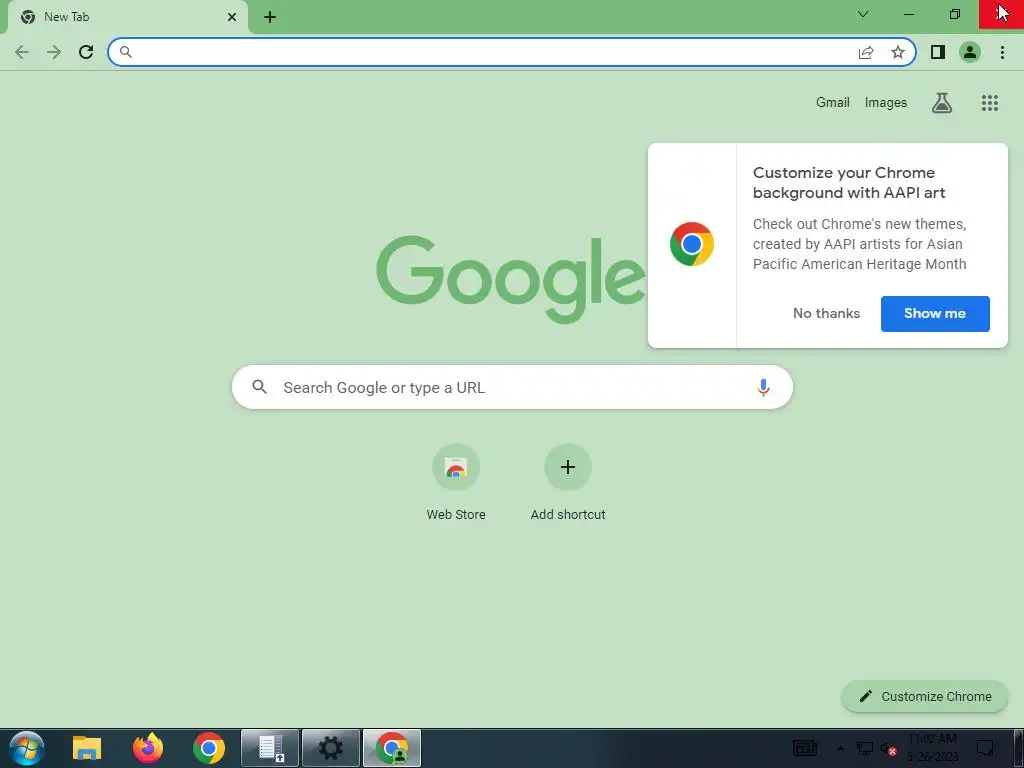Click the Chrome logo in the promo card
Screen dimensions: 1024x768
[x=692, y=244]
